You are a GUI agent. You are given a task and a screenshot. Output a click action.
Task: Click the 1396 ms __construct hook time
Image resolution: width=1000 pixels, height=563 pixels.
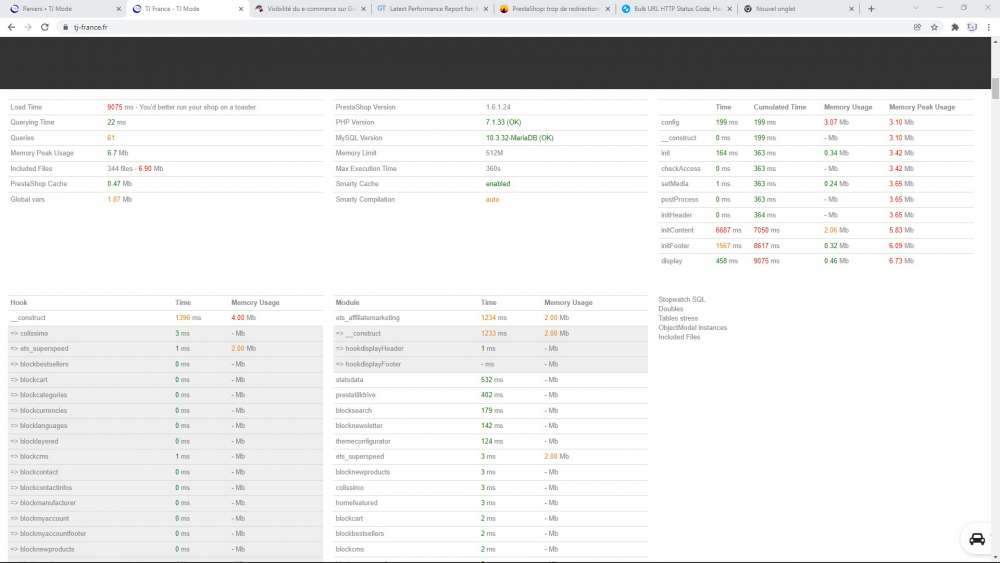(x=188, y=318)
